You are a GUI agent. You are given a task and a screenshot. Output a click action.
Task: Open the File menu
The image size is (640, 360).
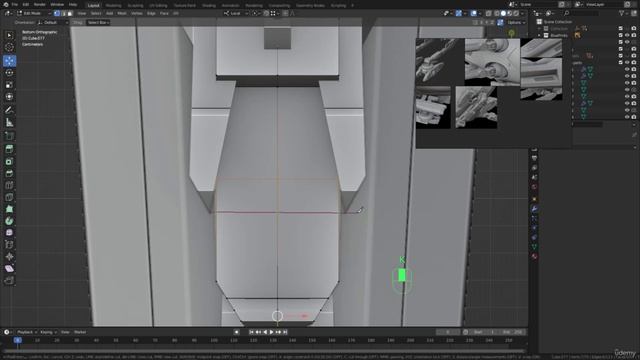click(15, 4)
